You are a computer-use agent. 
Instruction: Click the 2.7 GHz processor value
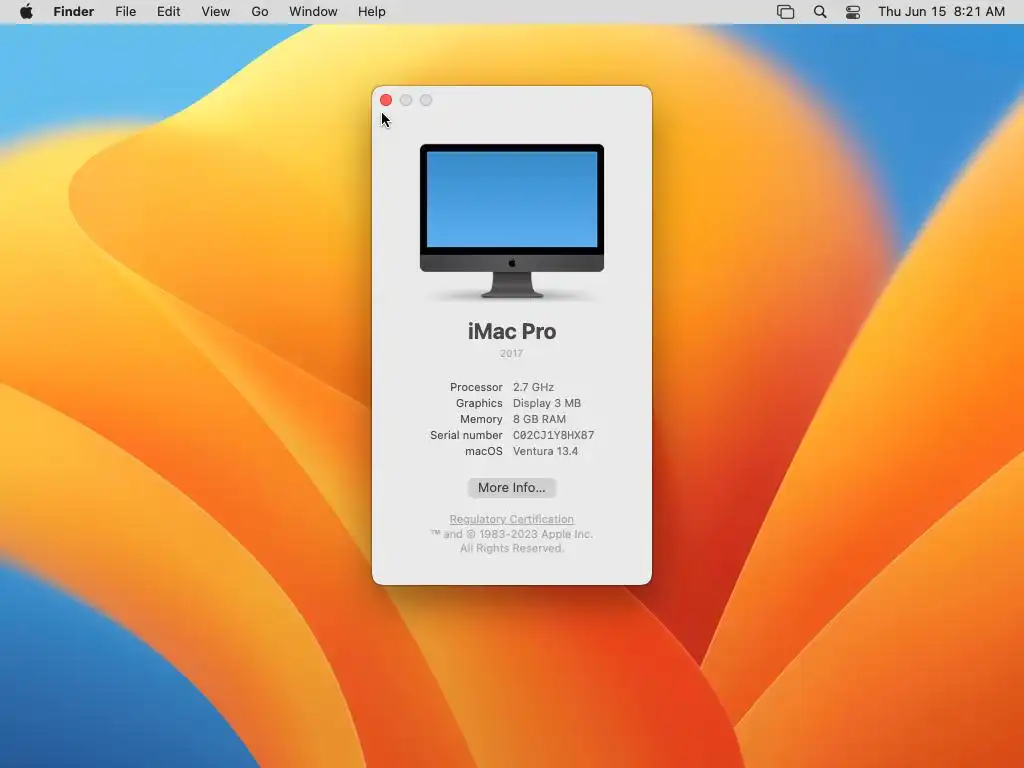[534, 387]
